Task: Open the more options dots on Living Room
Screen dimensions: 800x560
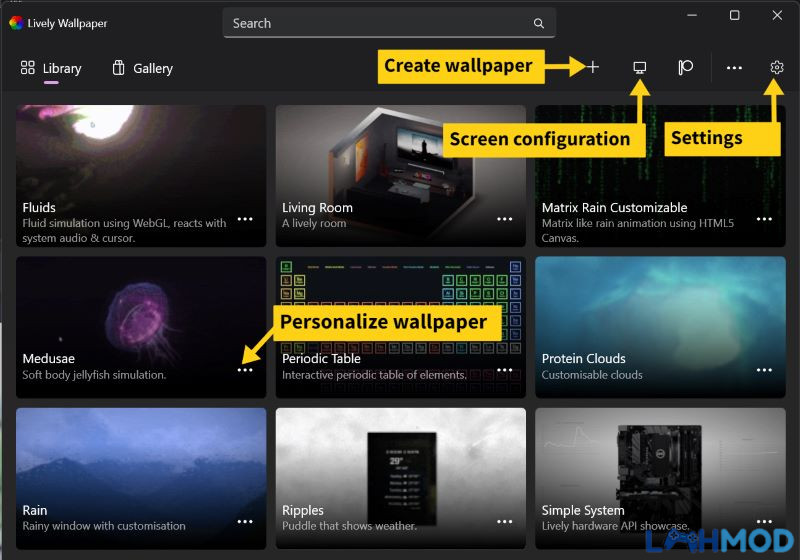Action: point(505,219)
